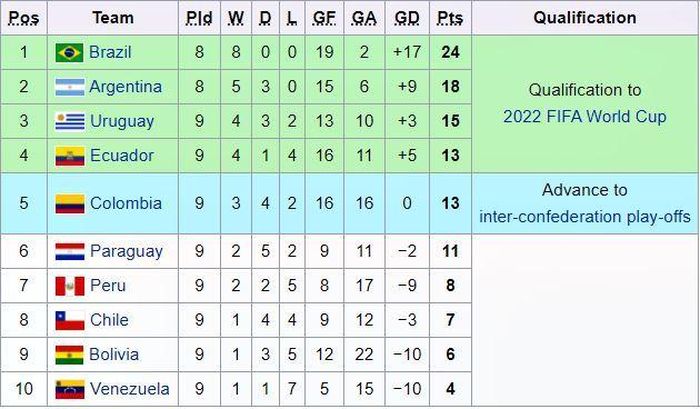Screen dimensions: 700x409
Task: Click the Pts column header abbreviation
Action: pyautogui.click(x=450, y=18)
